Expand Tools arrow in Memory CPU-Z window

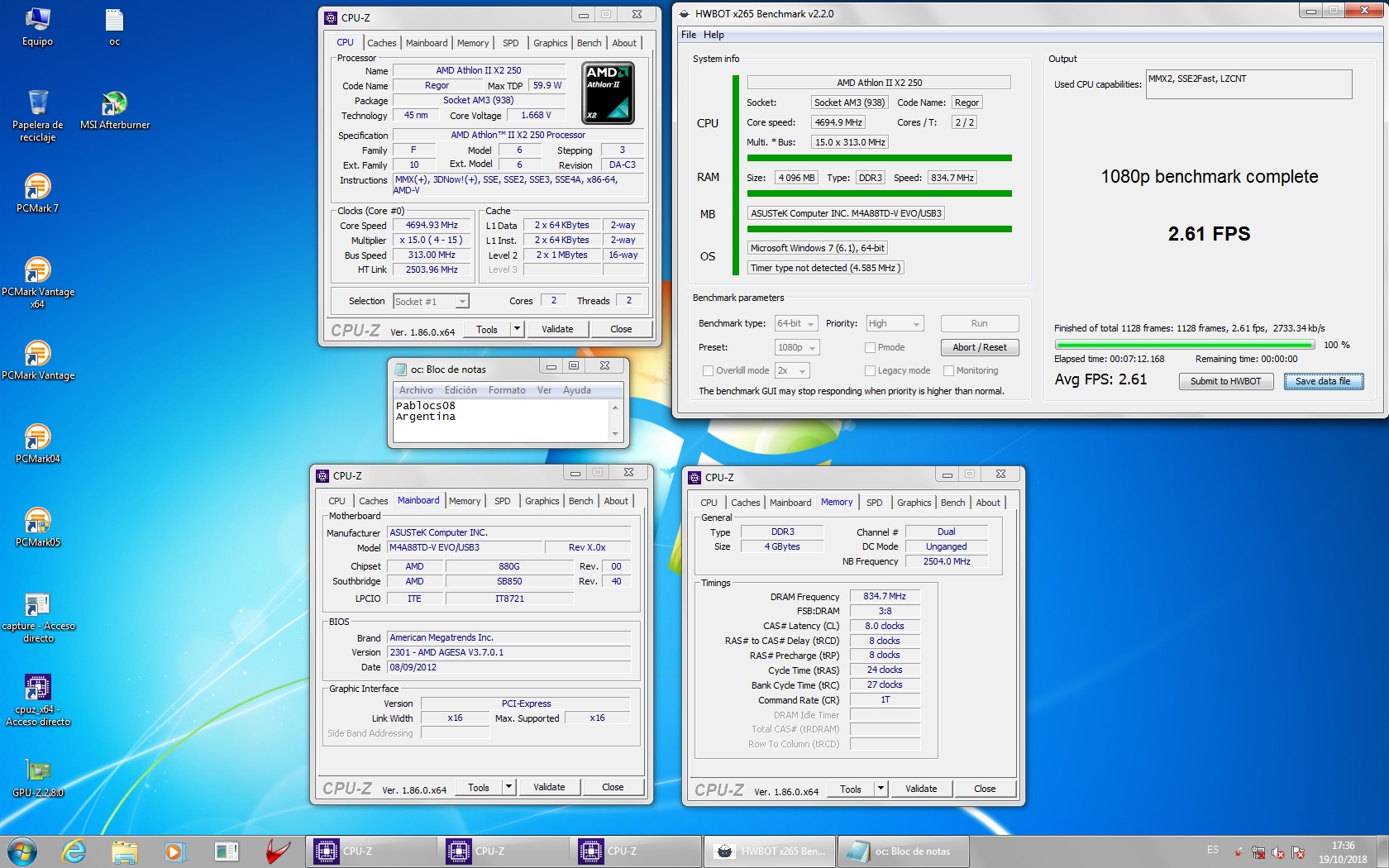(881, 789)
